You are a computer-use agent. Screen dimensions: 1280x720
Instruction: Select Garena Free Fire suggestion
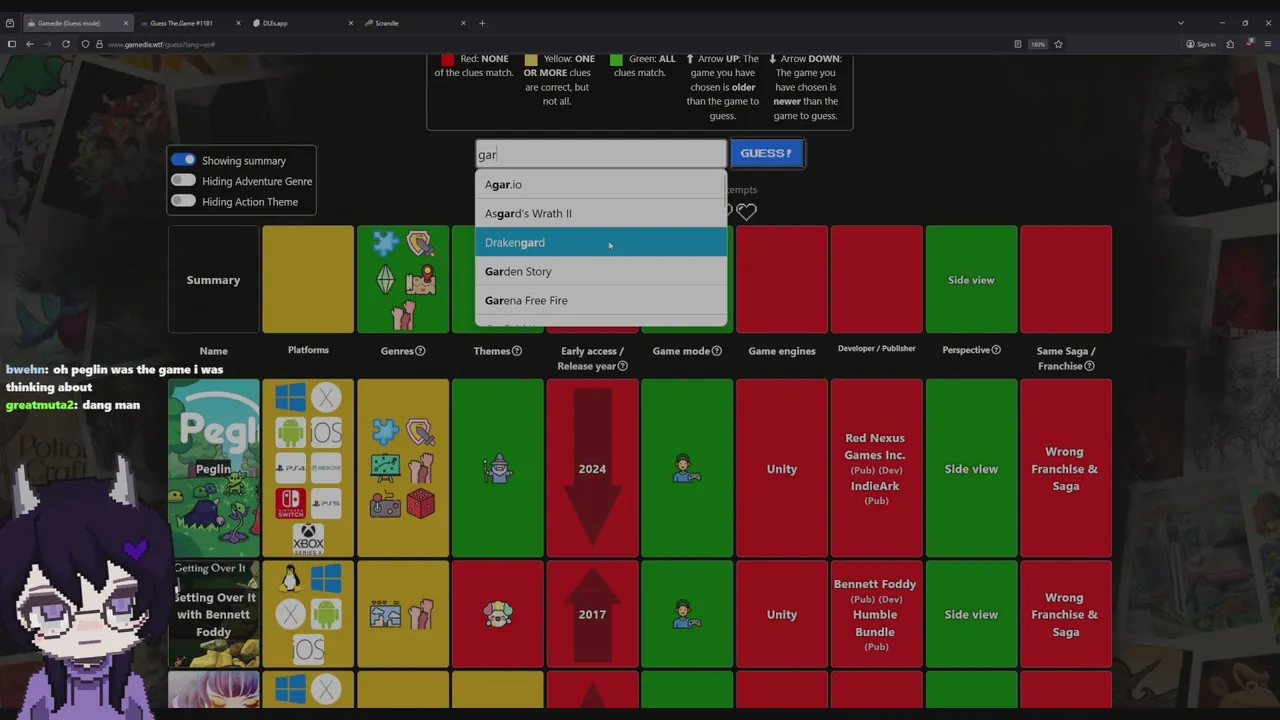tap(601, 300)
